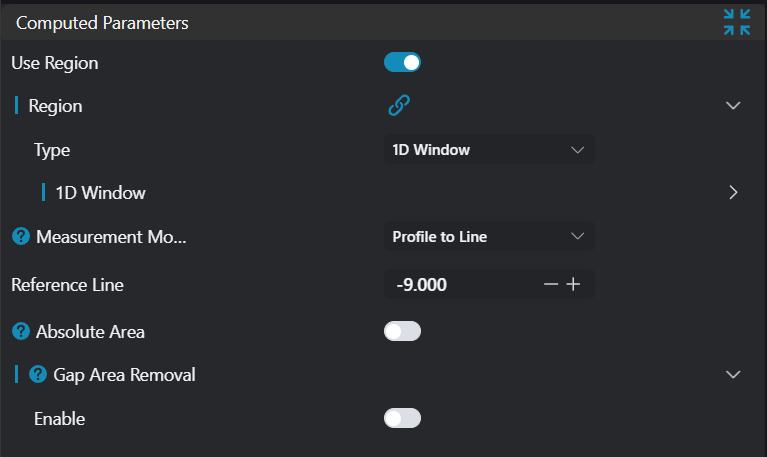Click the 1D Window subsection label
The width and height of the screenshot is (767, 457).
click(x=100, y=192)
